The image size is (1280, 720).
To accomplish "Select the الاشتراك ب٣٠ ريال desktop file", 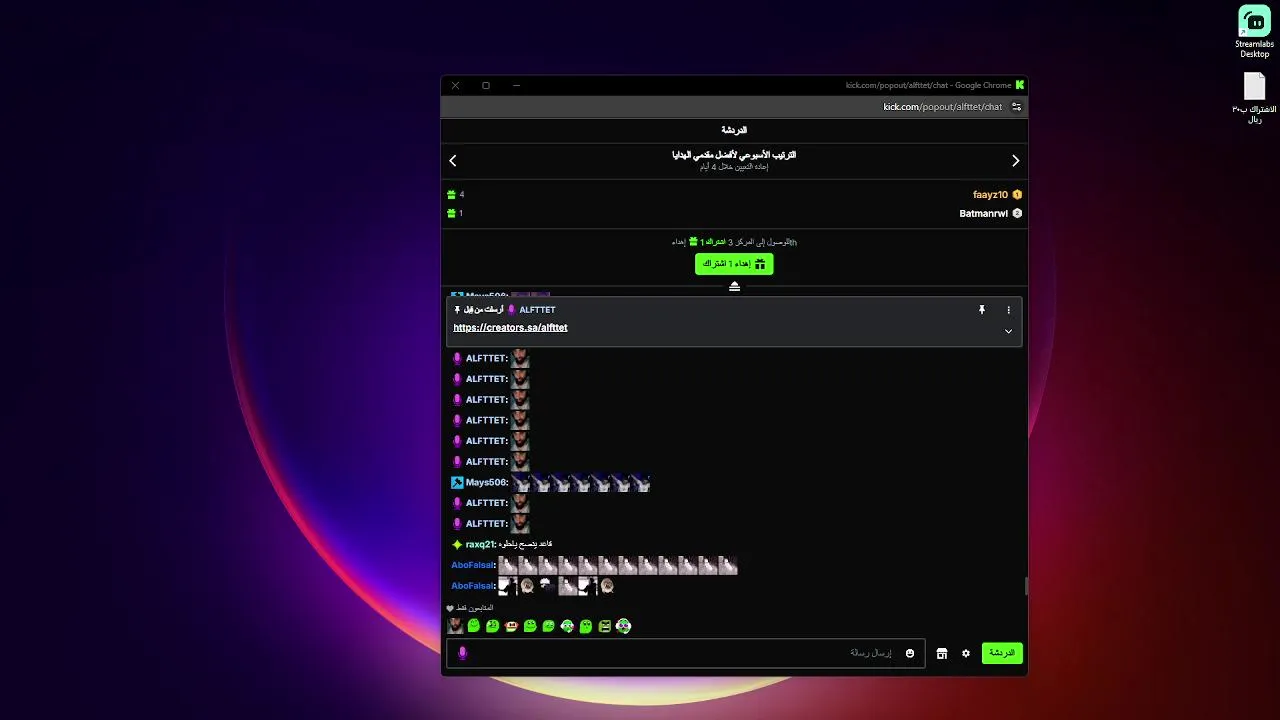I will click(x=1254, y=98).
